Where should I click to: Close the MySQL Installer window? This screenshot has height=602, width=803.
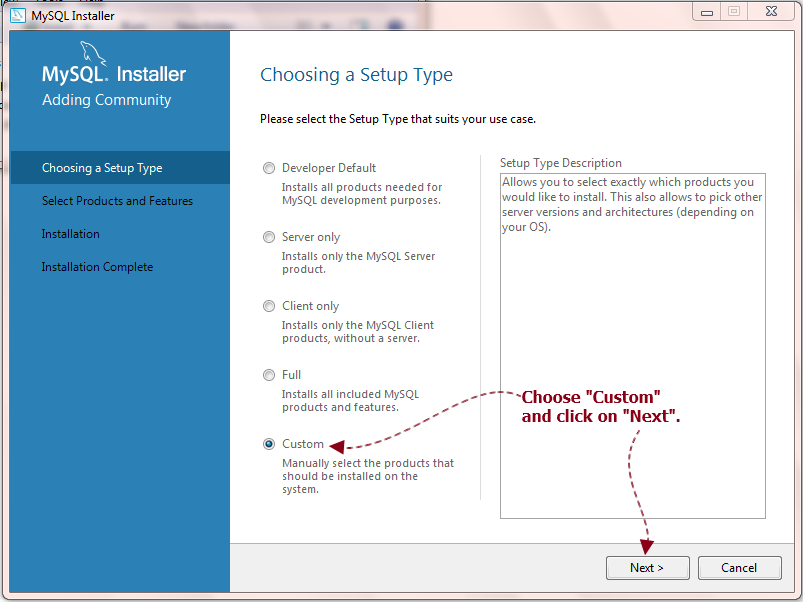(x=771, y=12)
